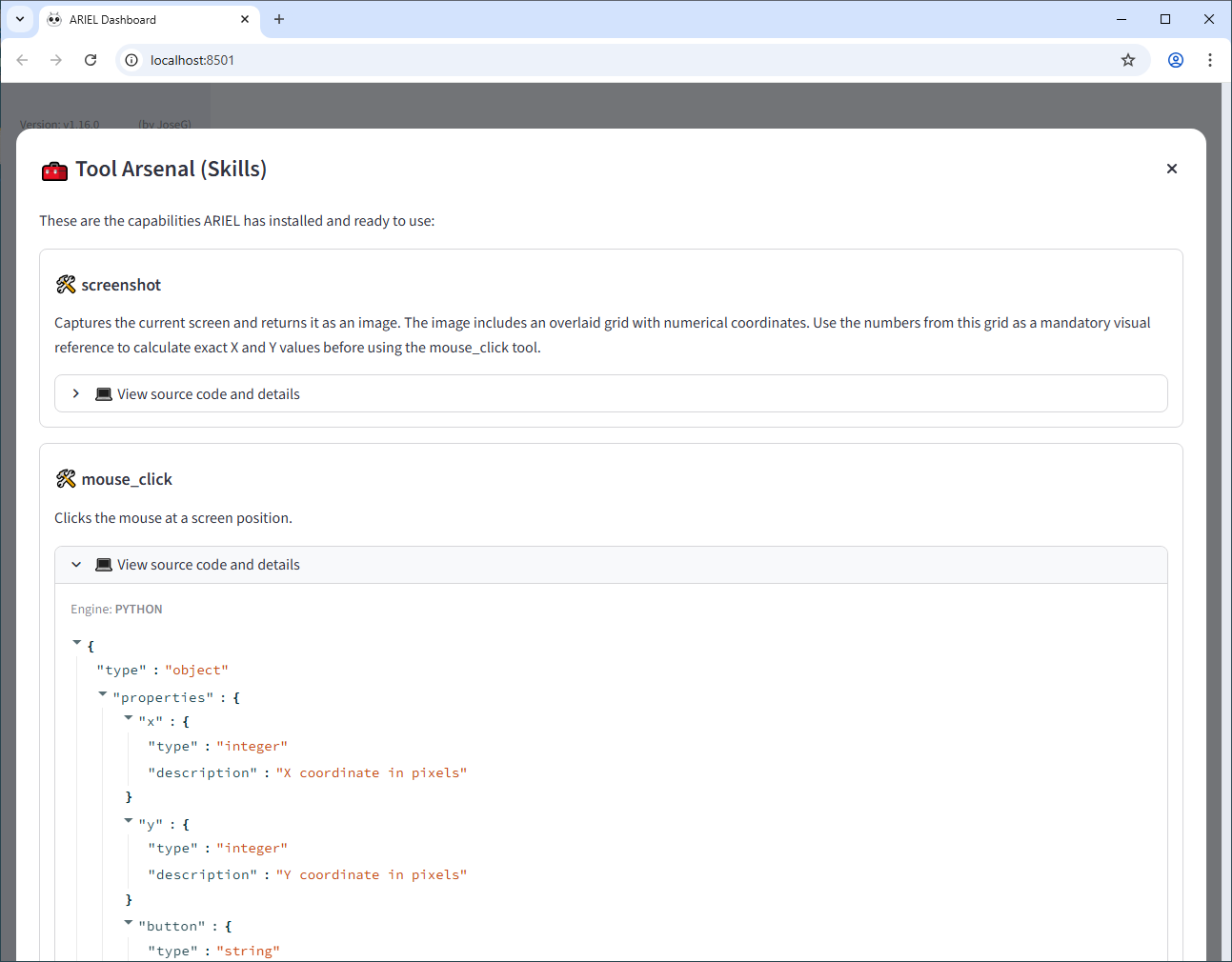
Task: Click the browser forward arrow
Action: (x=56, y=60)
